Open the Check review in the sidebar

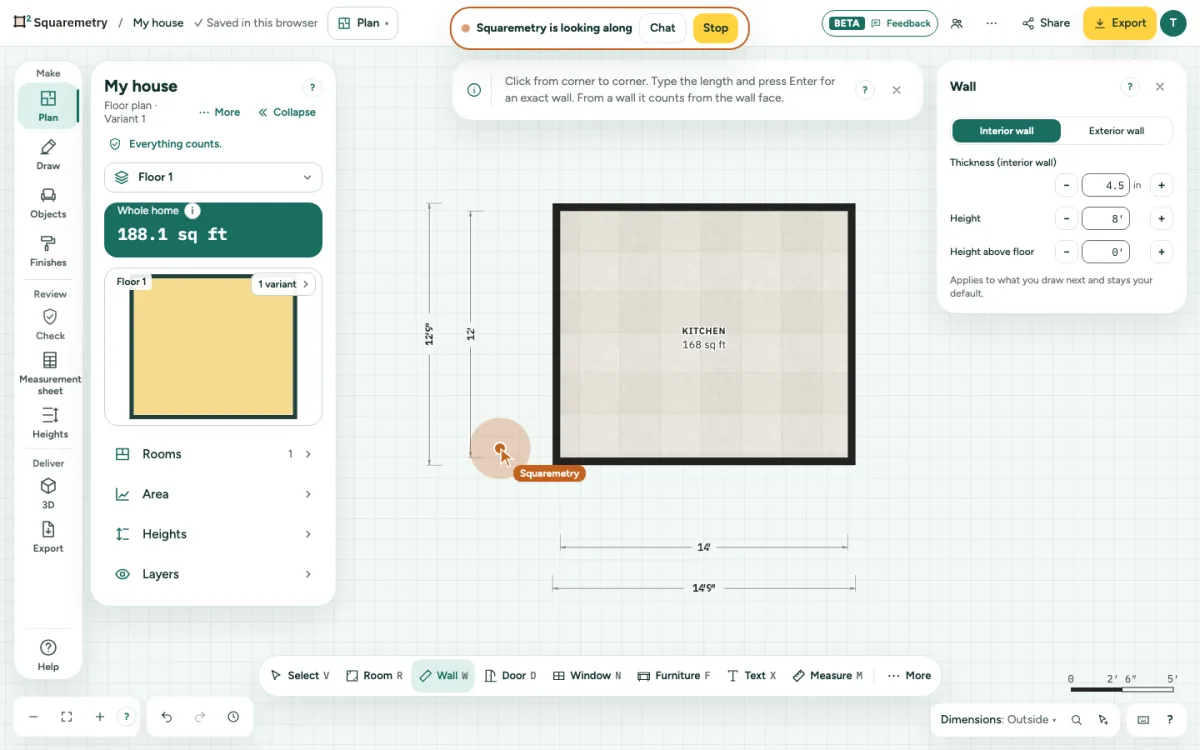pos(50,324)
